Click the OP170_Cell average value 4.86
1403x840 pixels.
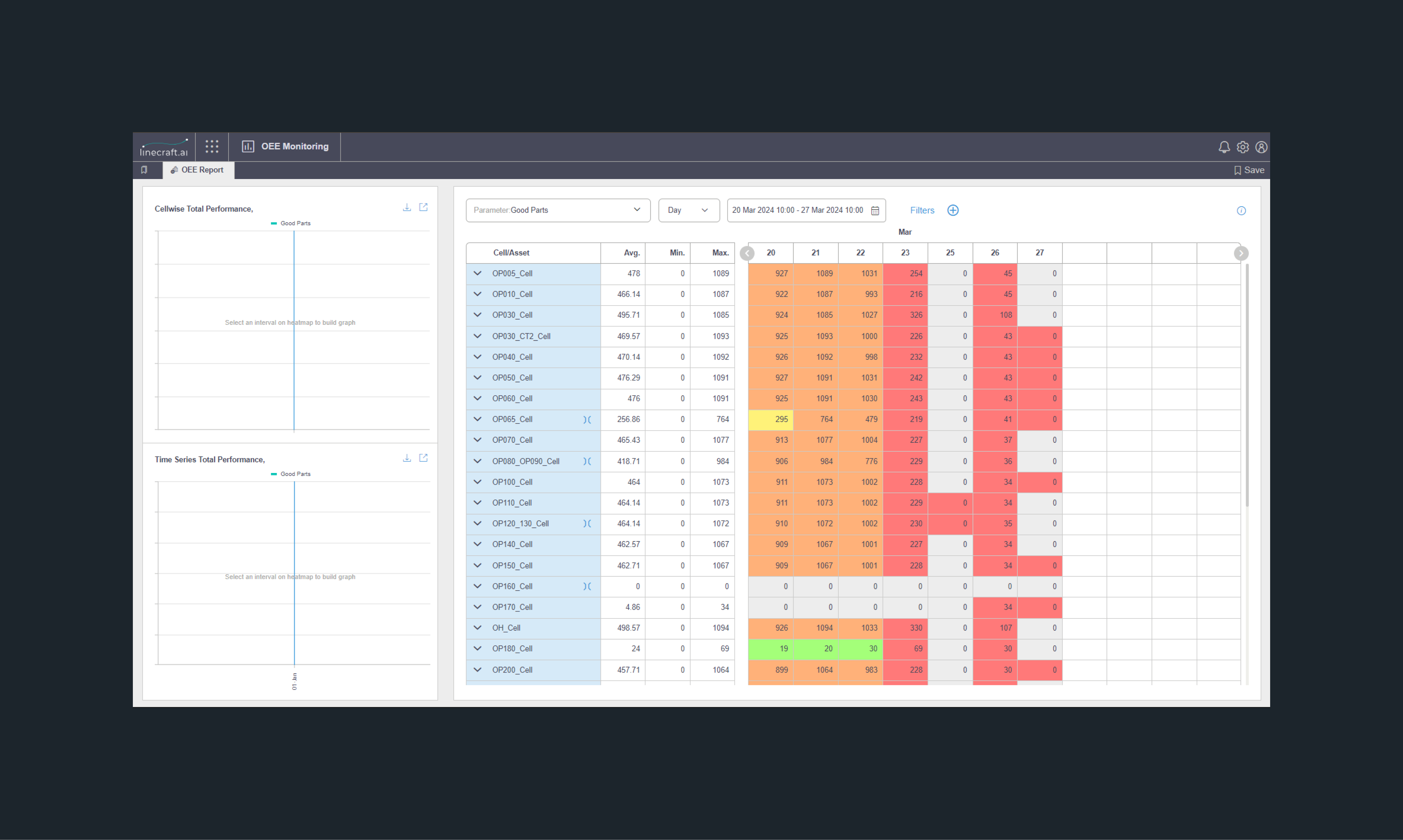click(x=633, y=607)
